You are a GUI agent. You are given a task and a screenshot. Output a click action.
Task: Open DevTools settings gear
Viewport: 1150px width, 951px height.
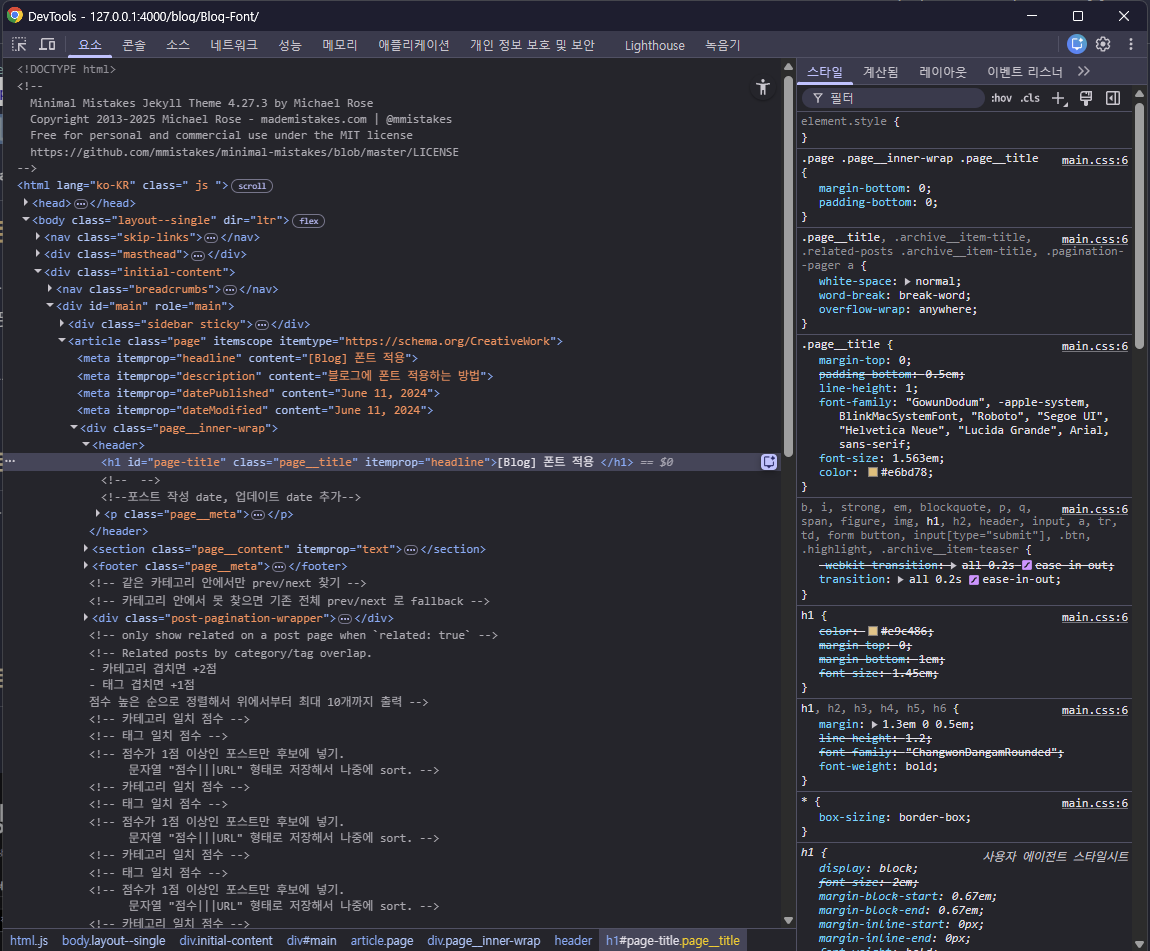tap(1103, 44)
